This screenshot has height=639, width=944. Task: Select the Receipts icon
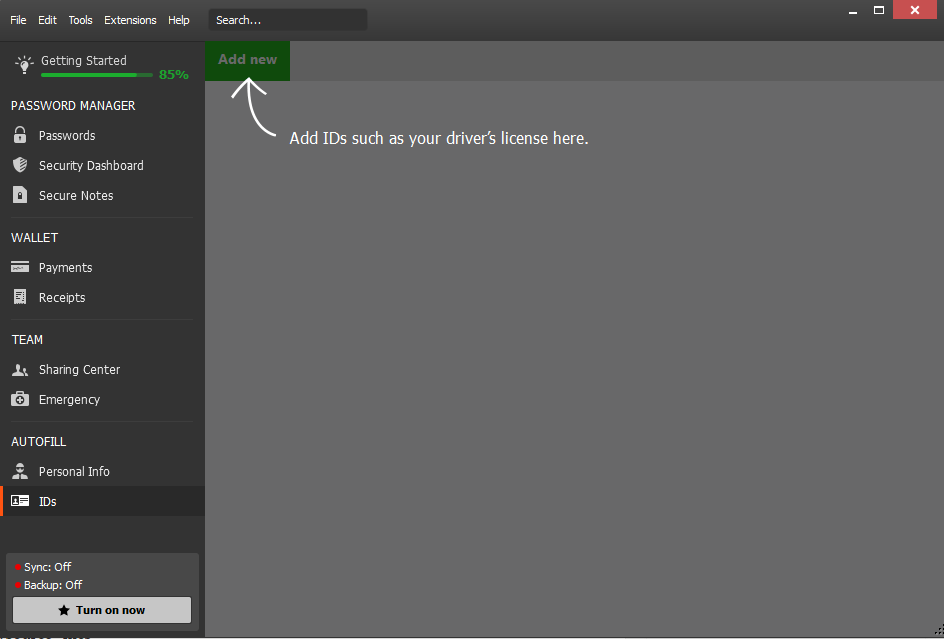coord(20,297)
